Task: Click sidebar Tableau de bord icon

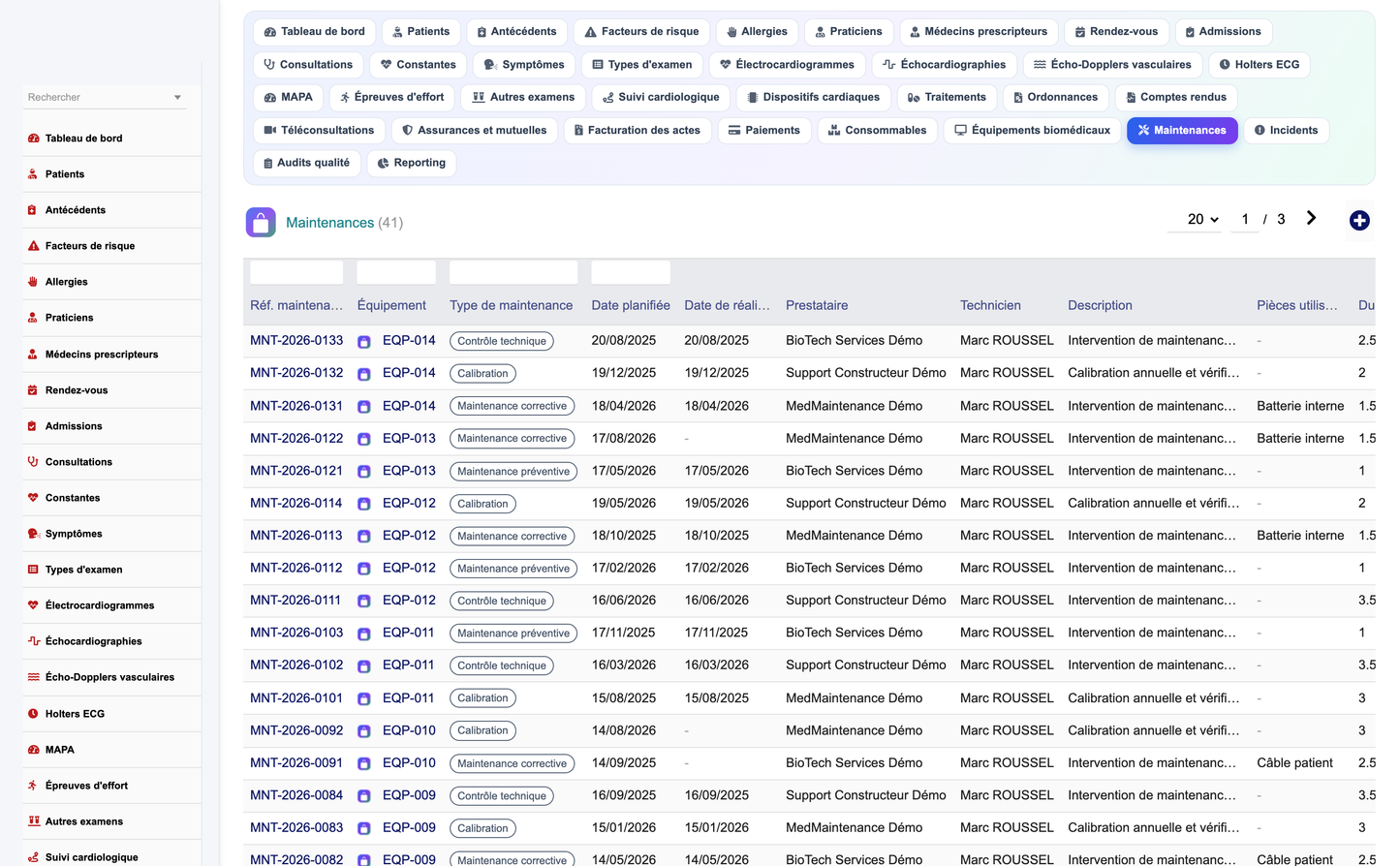Action: pyautogui.click(x=33, y=139)
